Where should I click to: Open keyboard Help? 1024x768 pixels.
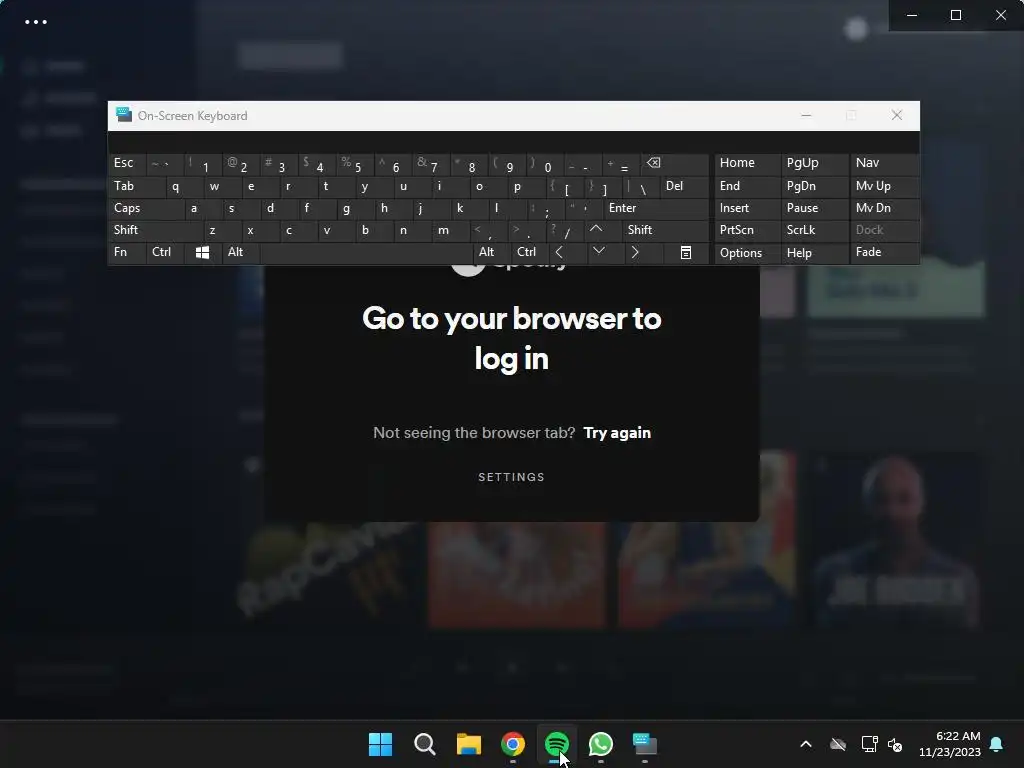814,253
